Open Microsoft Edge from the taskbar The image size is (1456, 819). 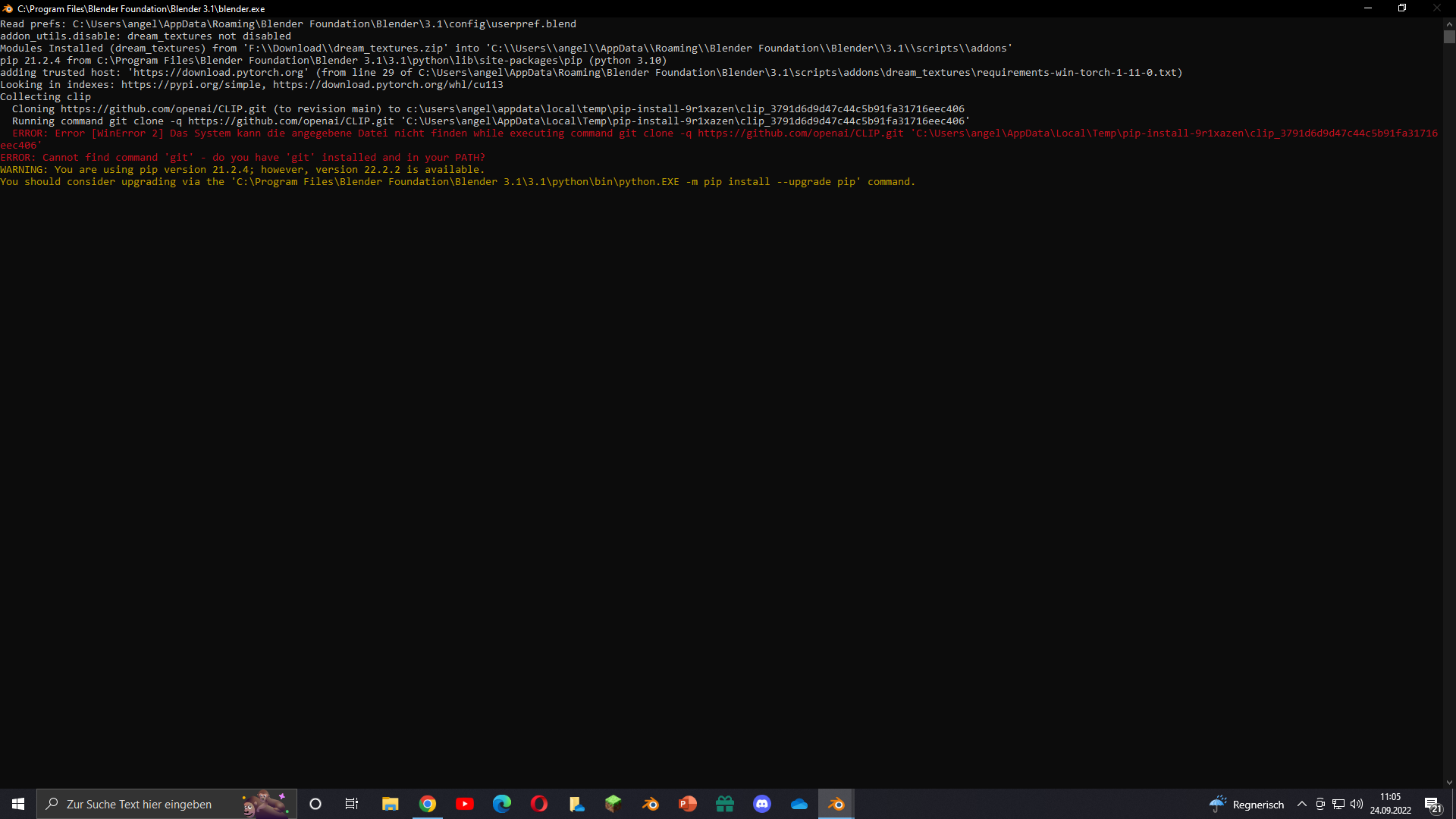(x=502, y=804)
